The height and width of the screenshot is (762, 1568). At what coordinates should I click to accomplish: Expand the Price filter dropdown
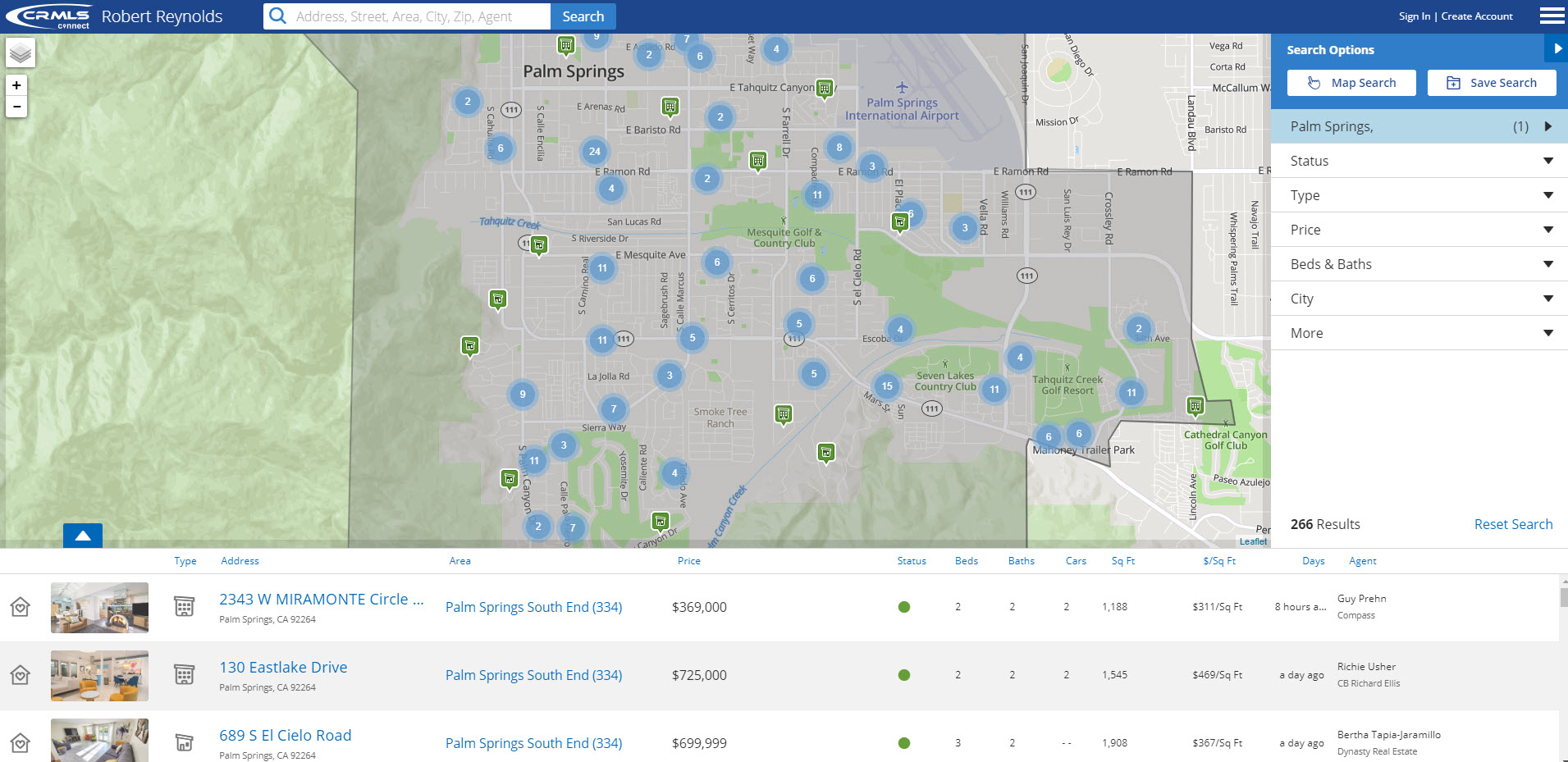(1419, 230)
